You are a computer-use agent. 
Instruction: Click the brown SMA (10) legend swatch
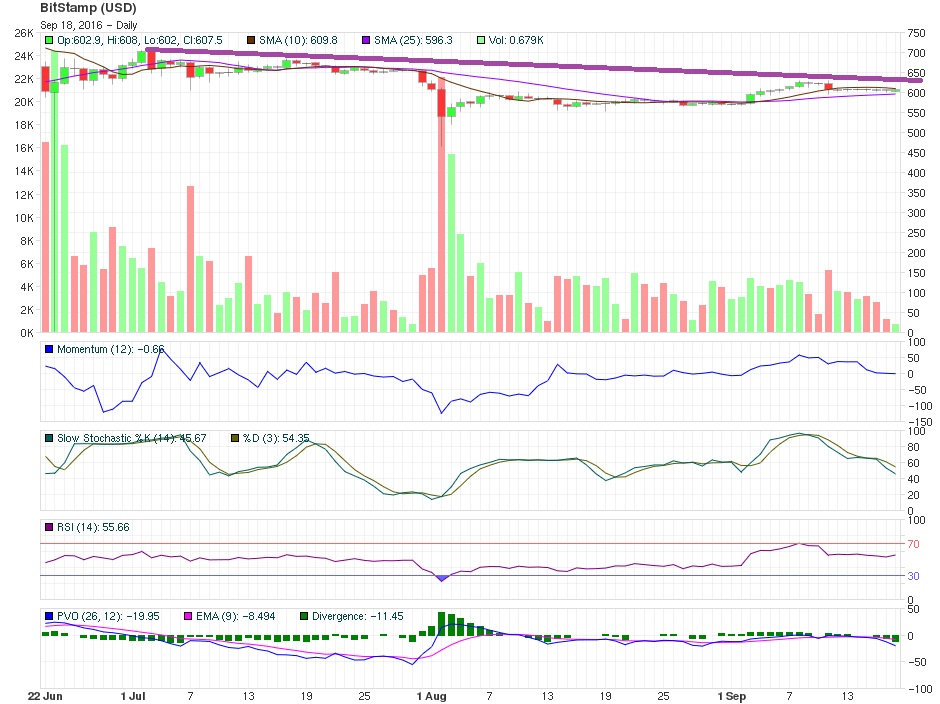coord(251,40)
